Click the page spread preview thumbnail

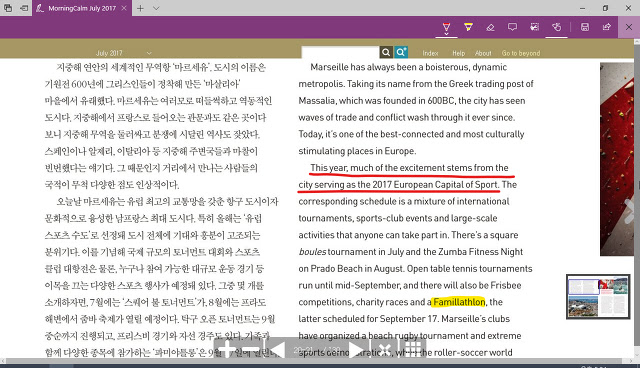(x=598, y=297)
